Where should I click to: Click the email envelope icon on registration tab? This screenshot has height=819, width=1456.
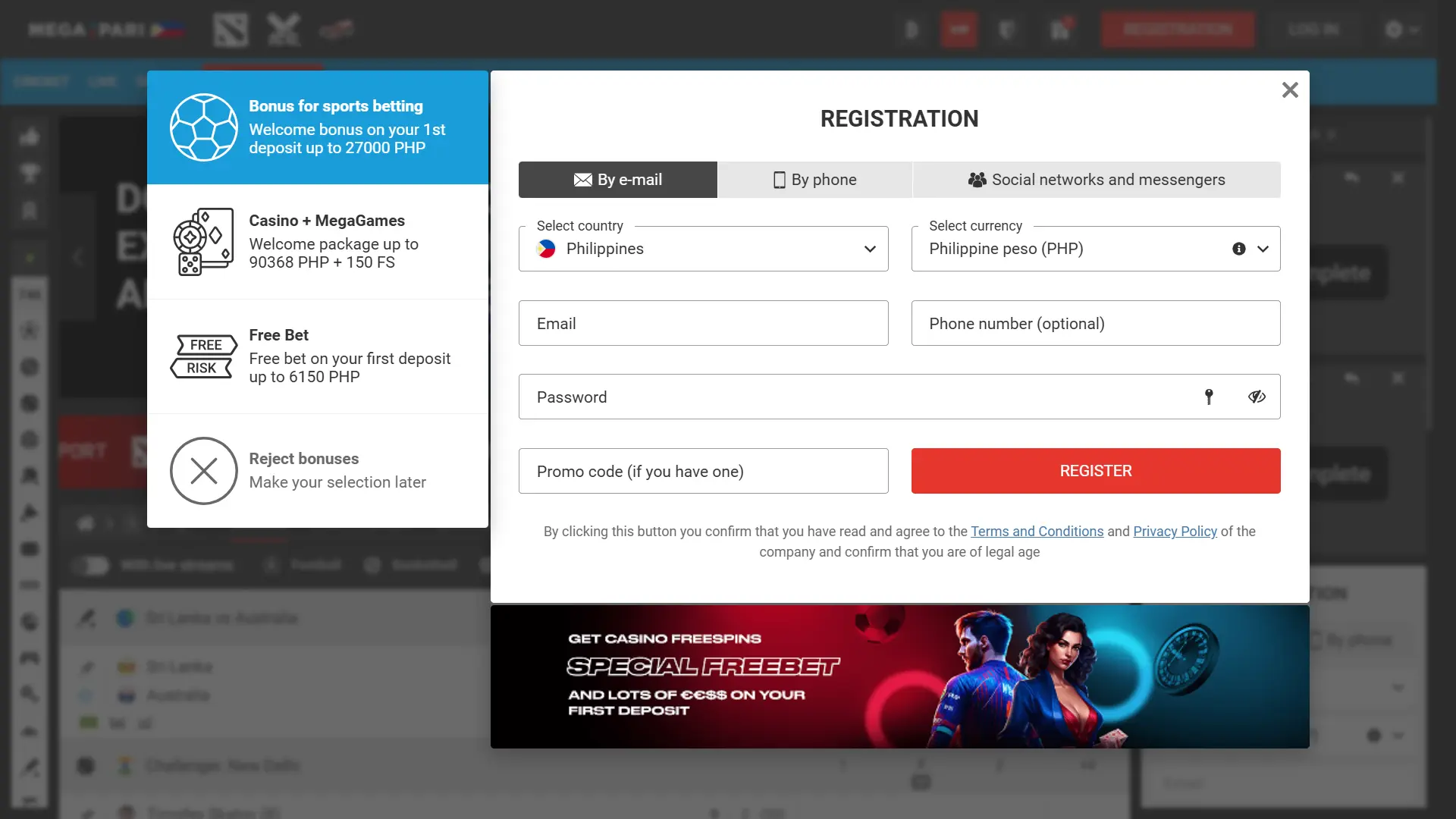click(x=581, y=179)
